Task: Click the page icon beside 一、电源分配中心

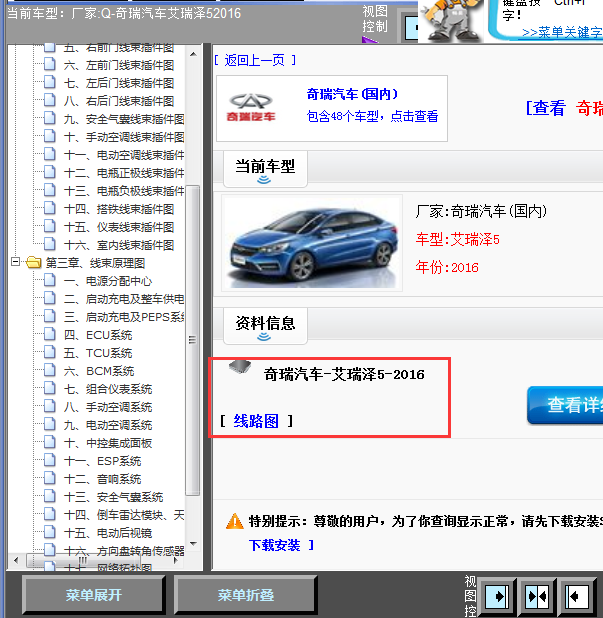Action: [50, 280]
